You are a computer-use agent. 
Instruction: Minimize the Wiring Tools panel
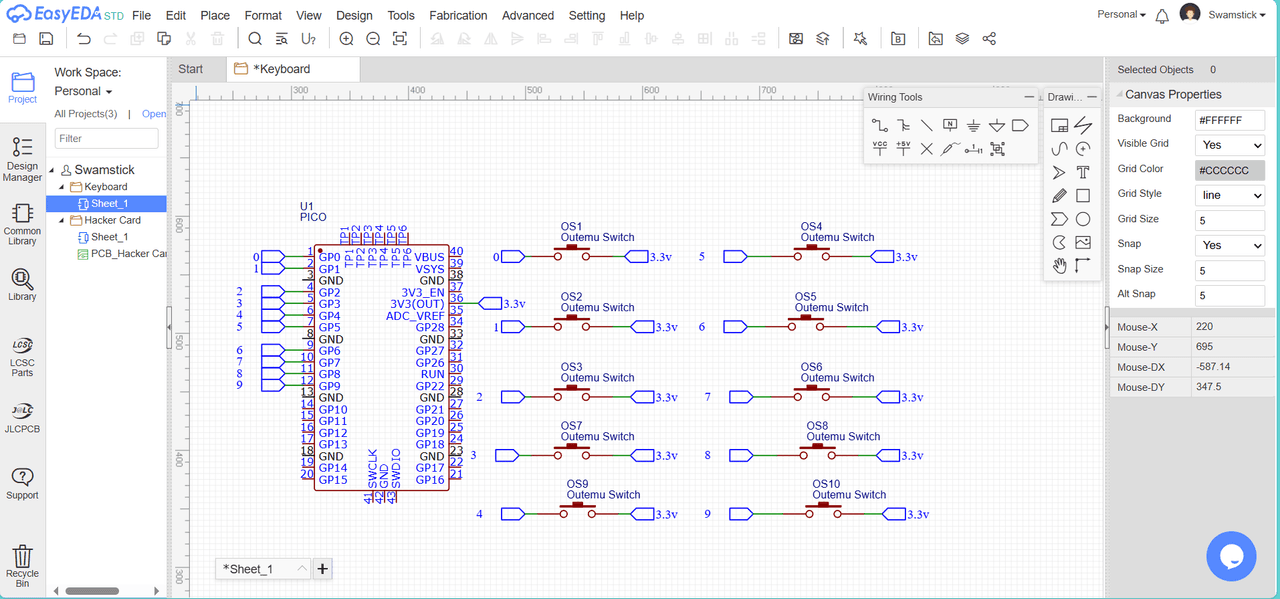pos(1029,97)
